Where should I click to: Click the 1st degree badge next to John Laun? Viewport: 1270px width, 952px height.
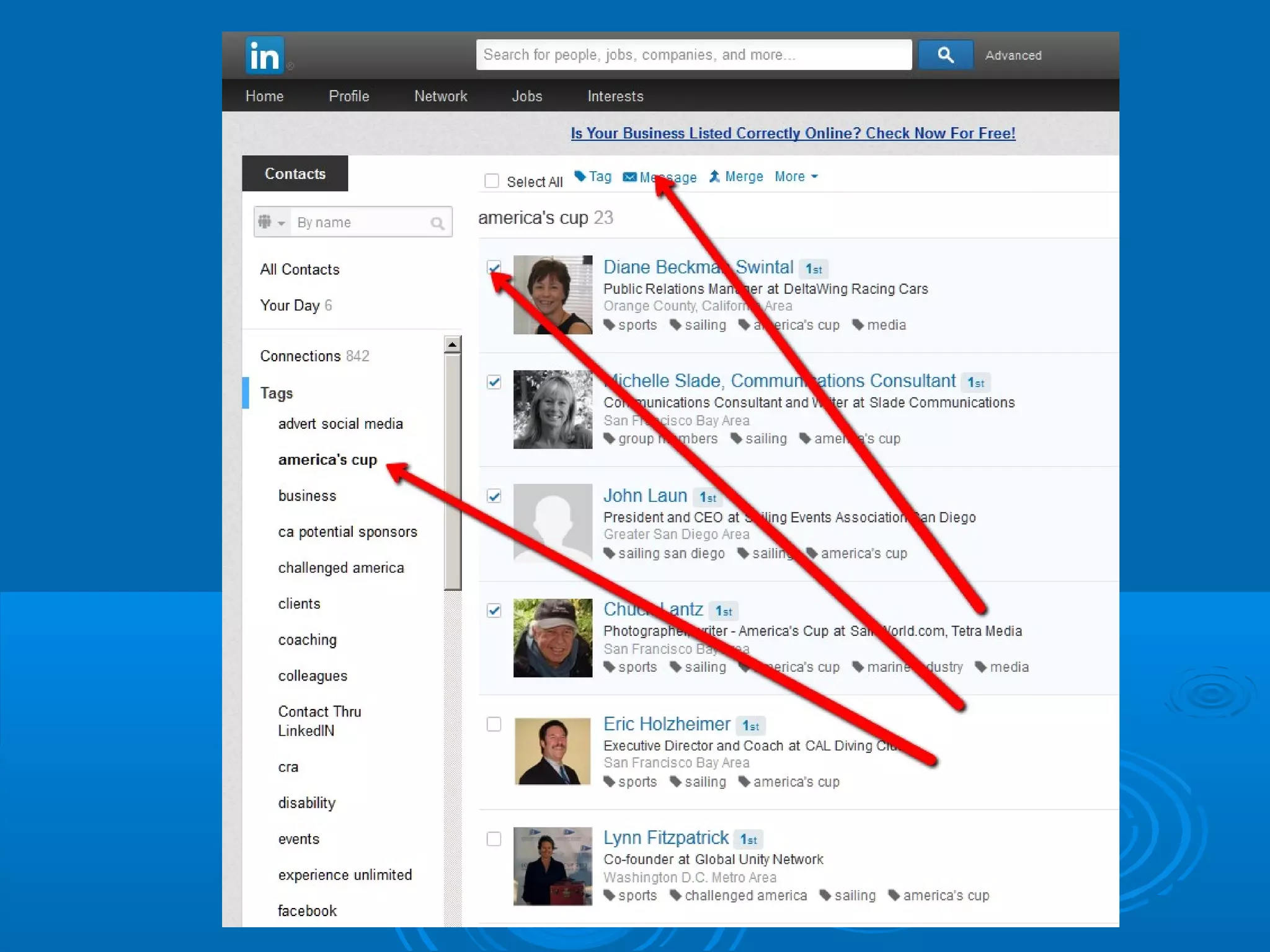coord(708,497)
